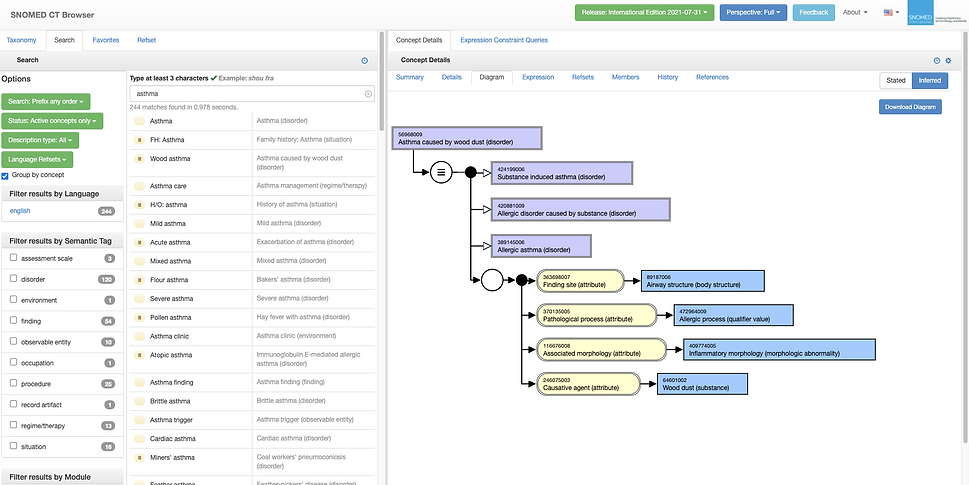969x485 pixels.
Task: Open the Refsets sub-tab
Action: pos(583,77)
